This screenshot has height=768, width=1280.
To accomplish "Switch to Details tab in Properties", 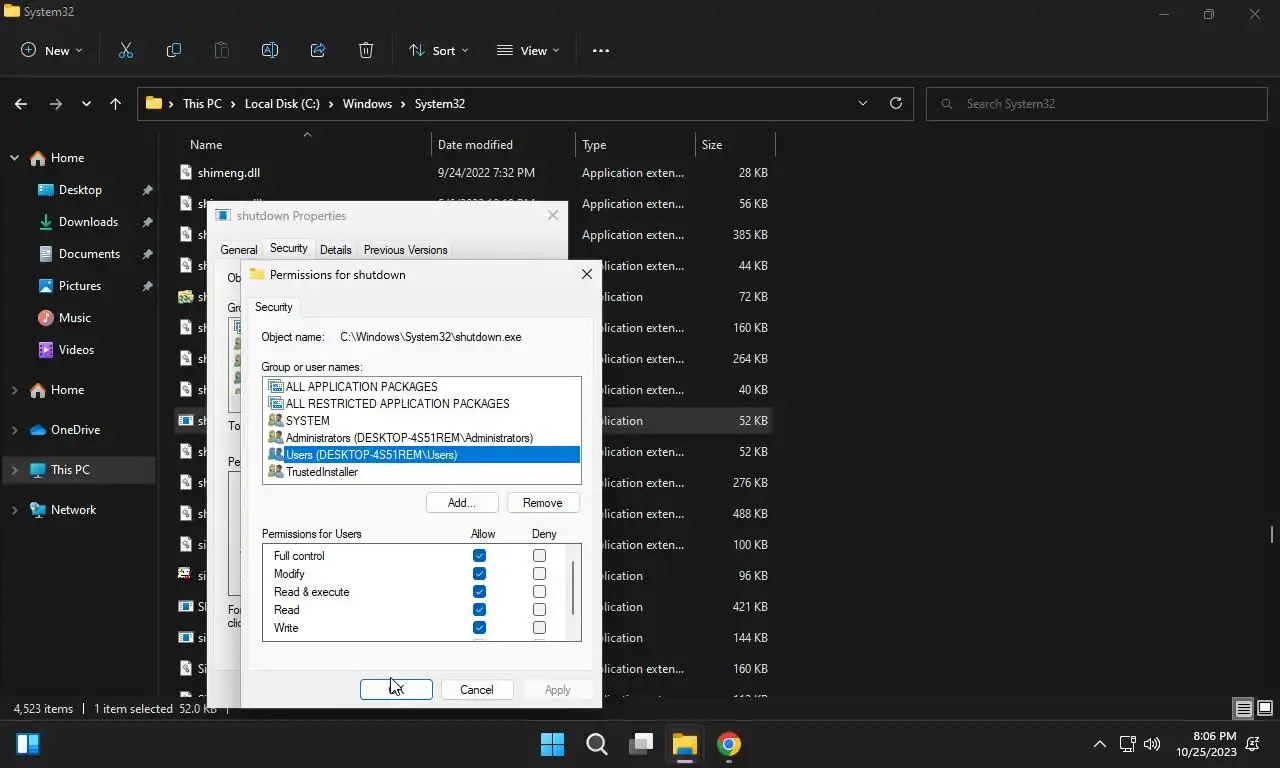I will [x=336, y=250].
